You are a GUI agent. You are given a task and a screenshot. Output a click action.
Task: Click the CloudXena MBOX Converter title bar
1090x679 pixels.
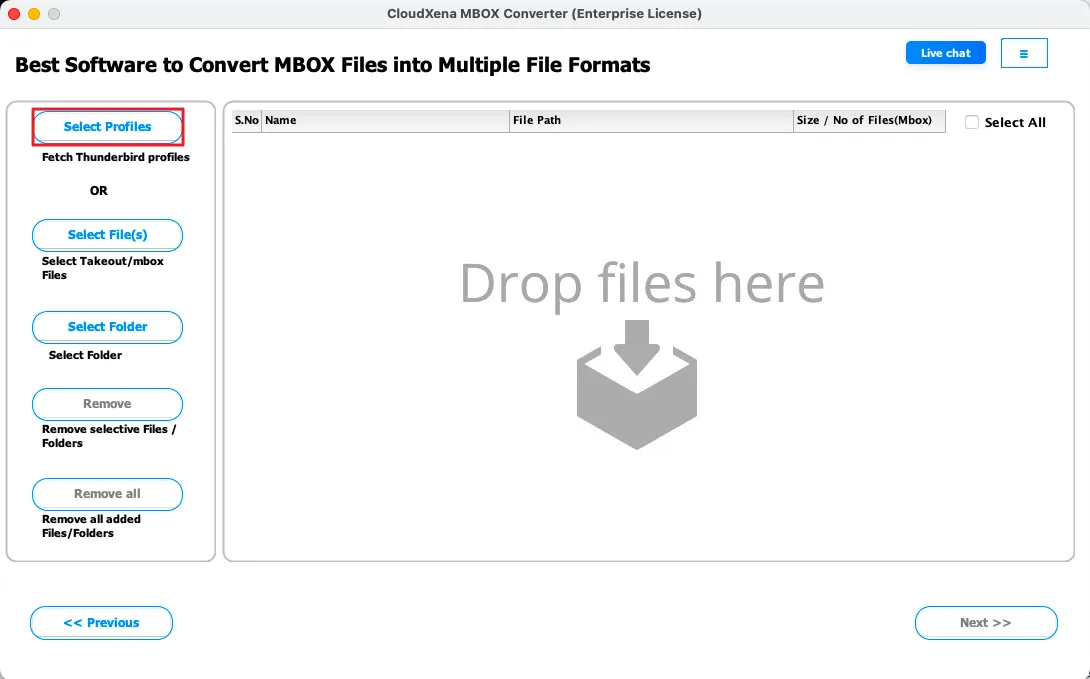(544, 14)
